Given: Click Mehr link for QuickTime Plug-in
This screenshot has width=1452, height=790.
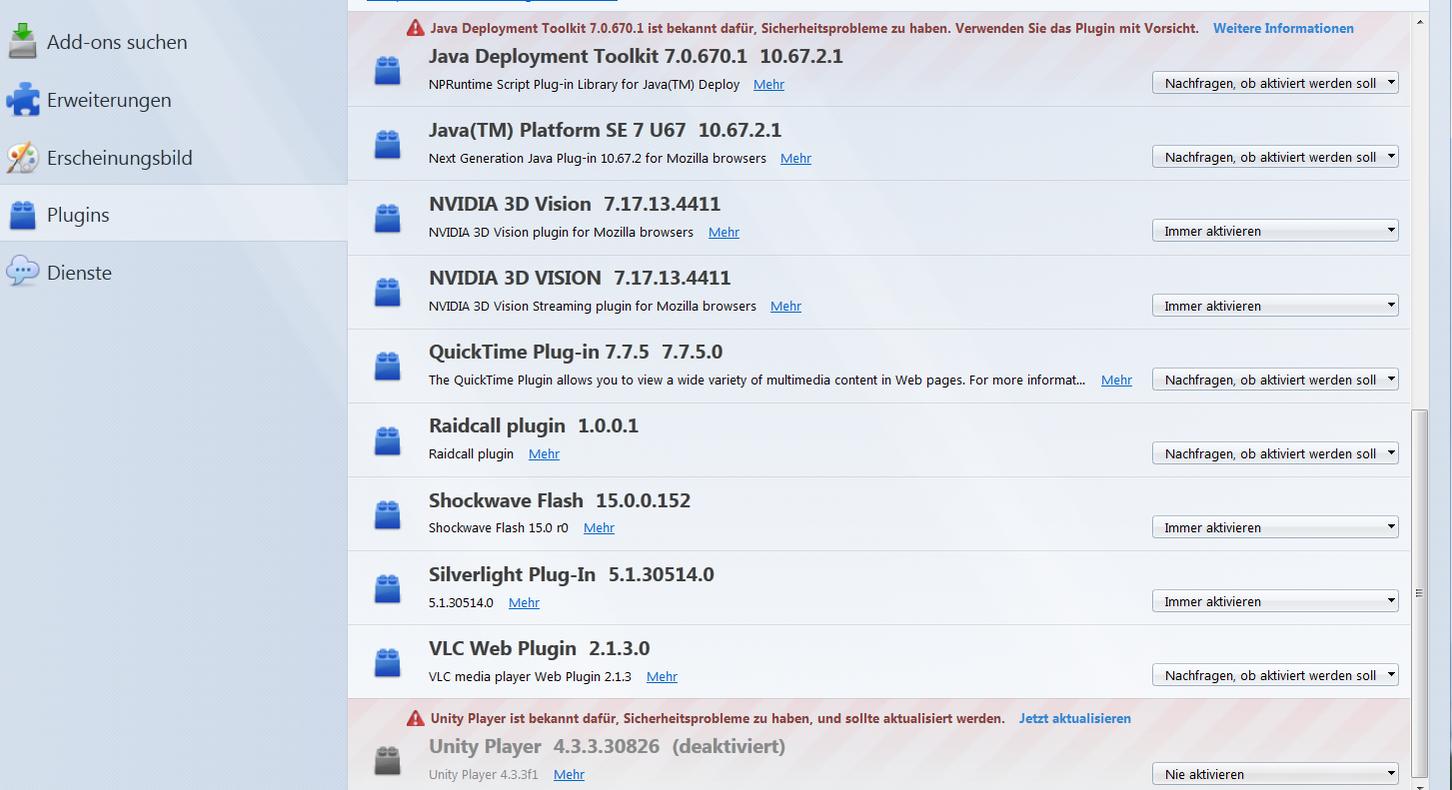Looking at the screenshot, I should pos(1116,380).
